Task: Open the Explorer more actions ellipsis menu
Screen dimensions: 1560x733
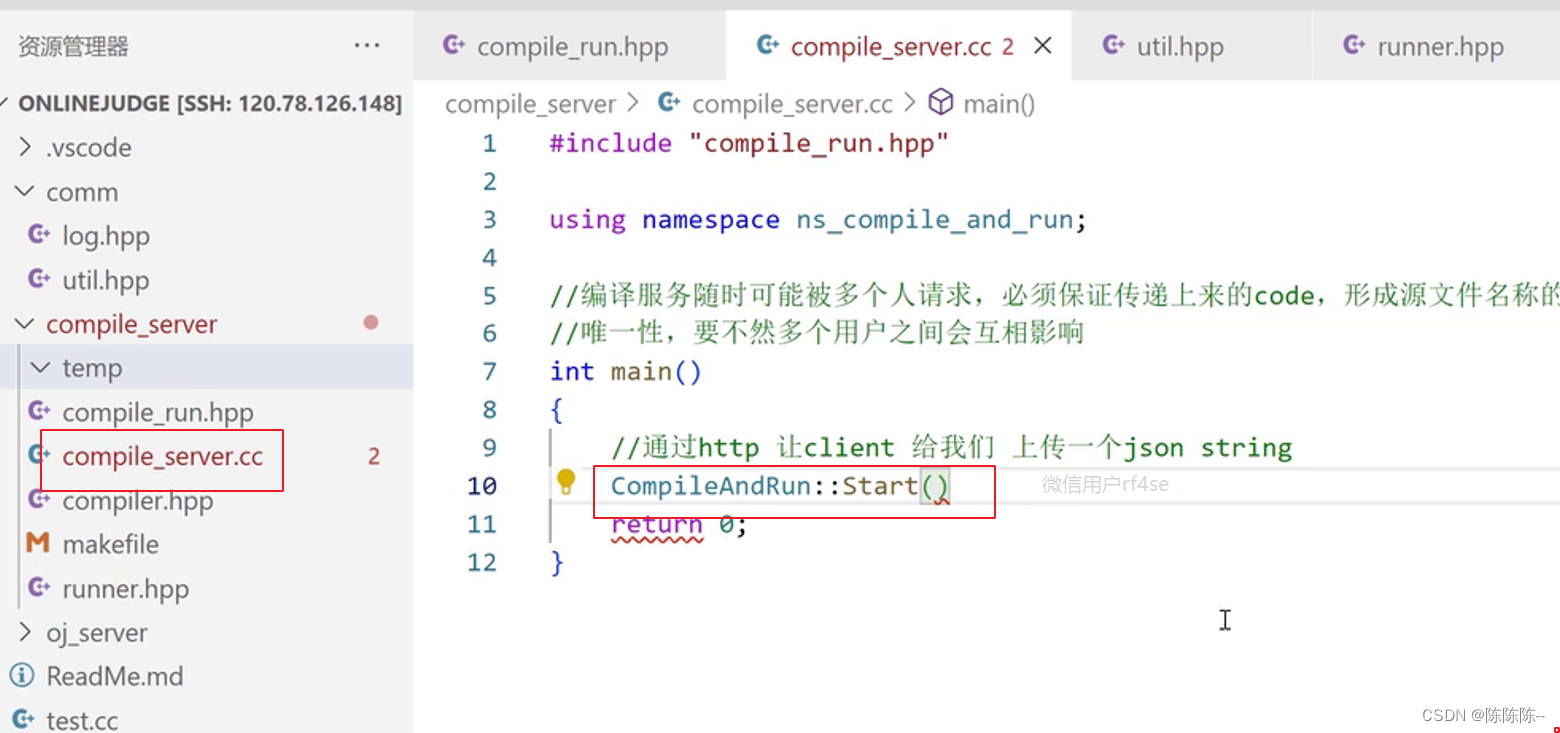Action: [x=367, y=46]
